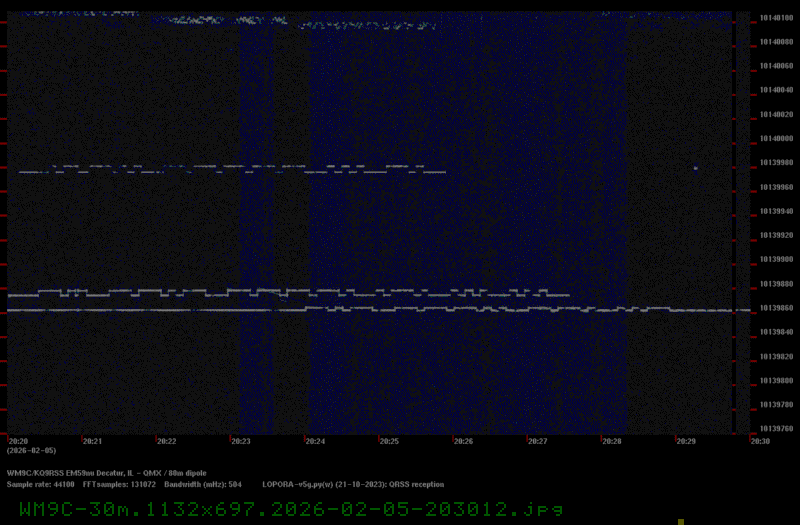Click the 20:24 time axis marker
The width and height of the screenshot is (800, 525).
[315, 441]
